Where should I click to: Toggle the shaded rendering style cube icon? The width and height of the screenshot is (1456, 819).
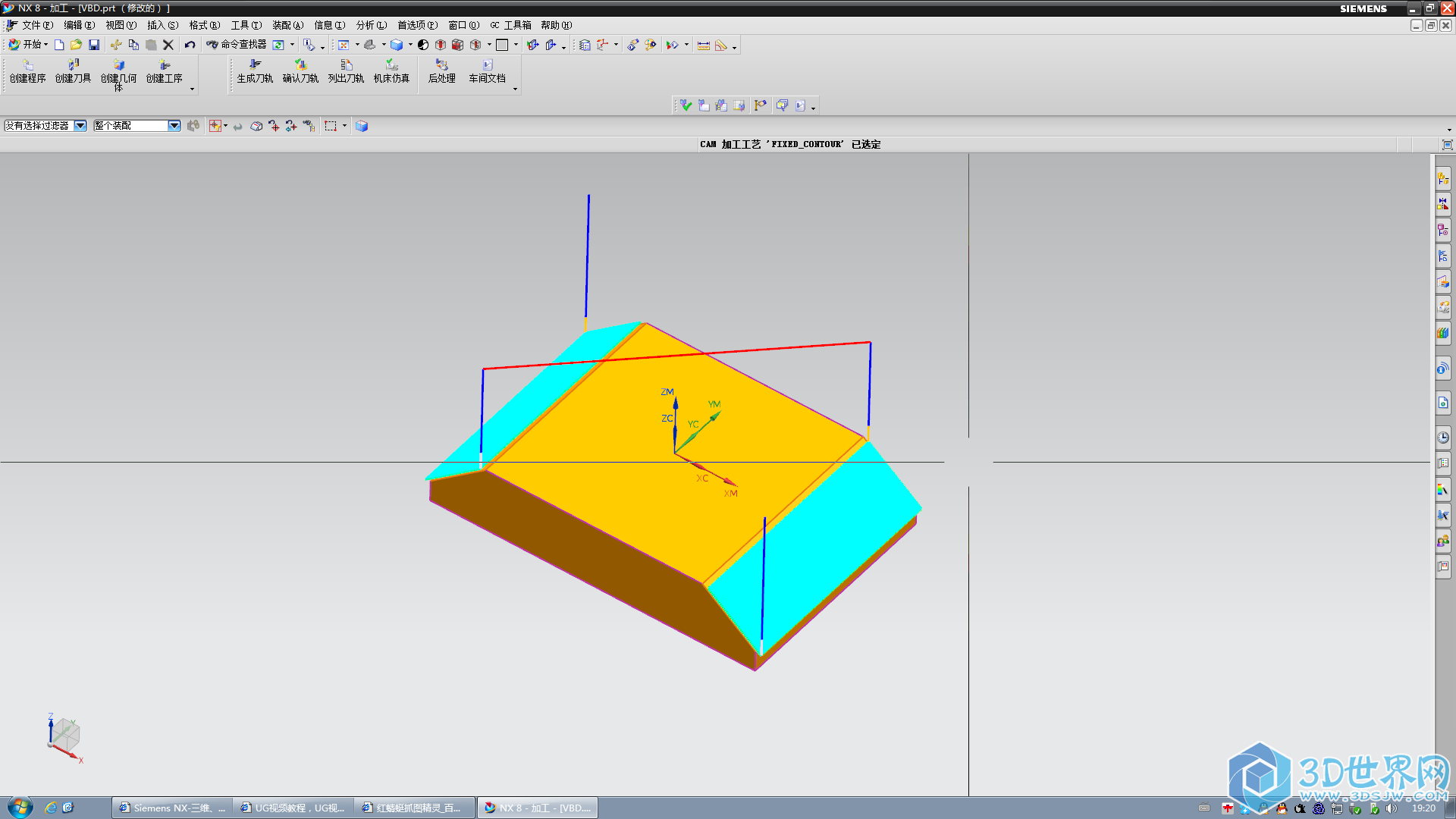coord(396,45)
